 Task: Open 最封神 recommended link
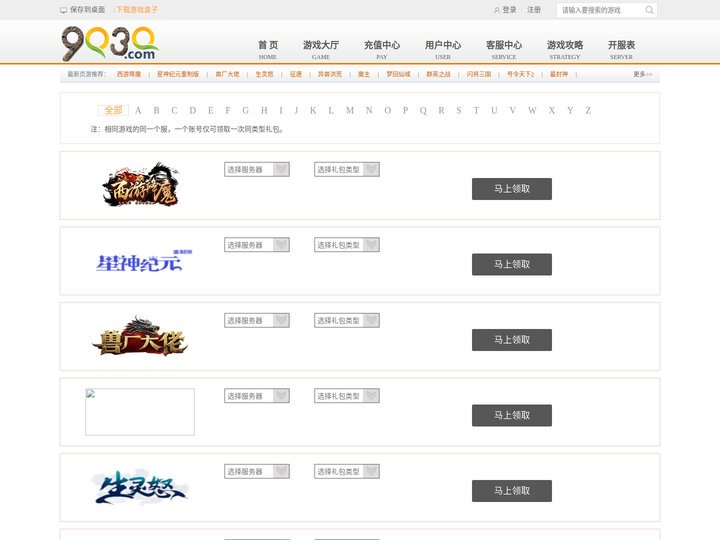click(559, 74)
